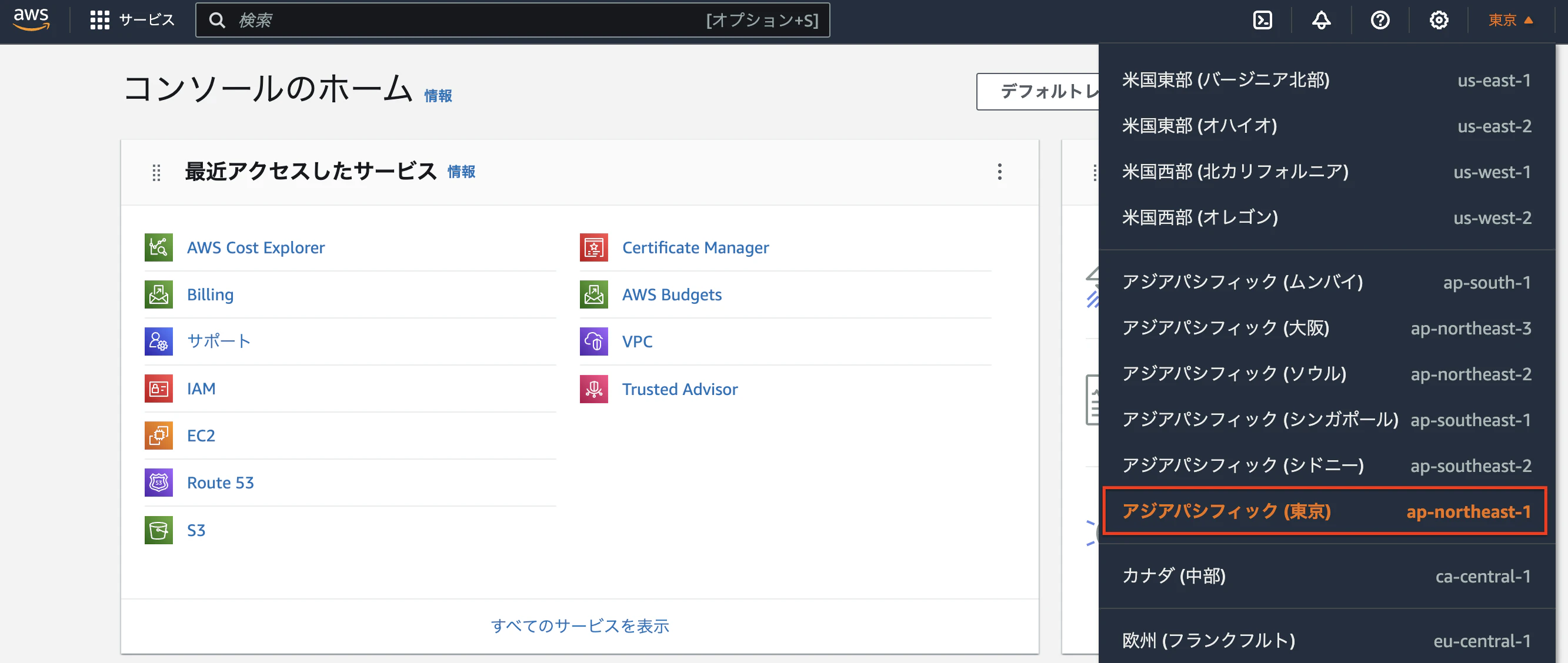The height and width of the screenshot is (663, 1568).
Task: Open the サポート link
Action: 219,341
